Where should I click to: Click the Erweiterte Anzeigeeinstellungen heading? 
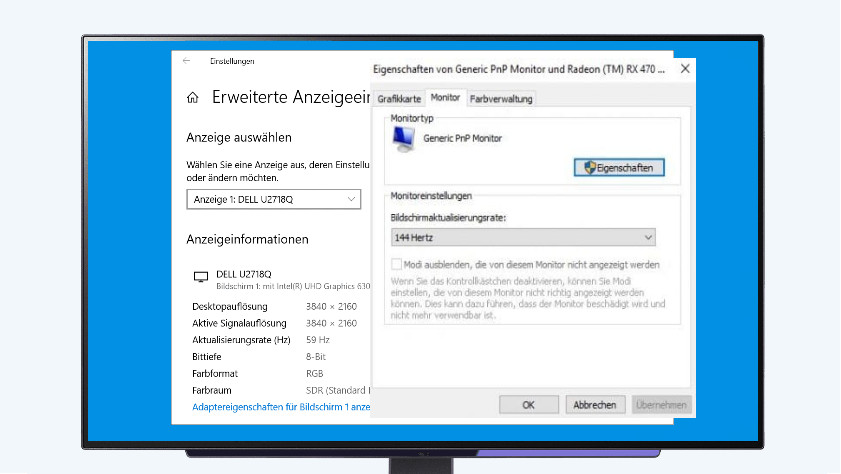point(290,98)
